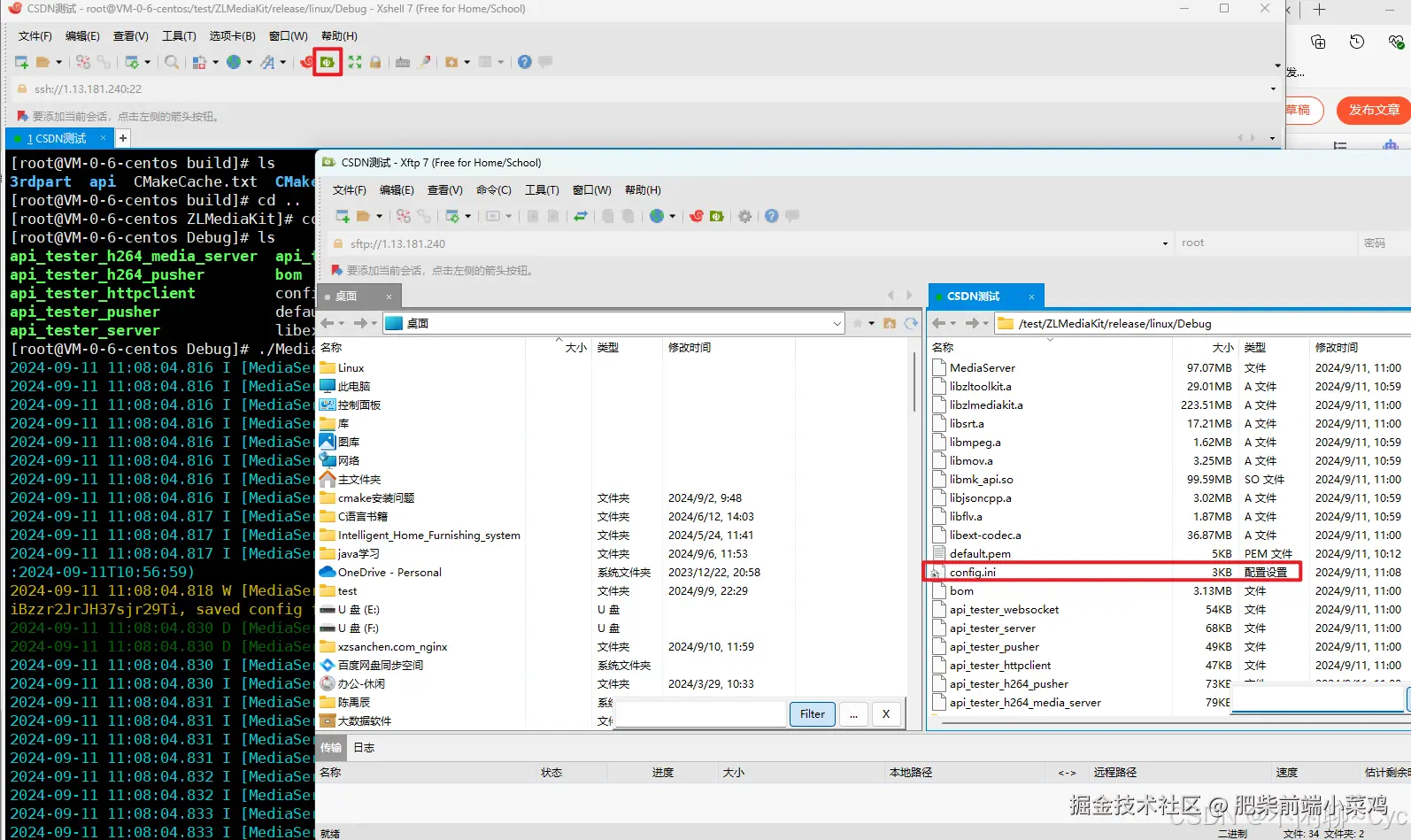Click the New Session icon in Xshell toolbar

[21, 62]
